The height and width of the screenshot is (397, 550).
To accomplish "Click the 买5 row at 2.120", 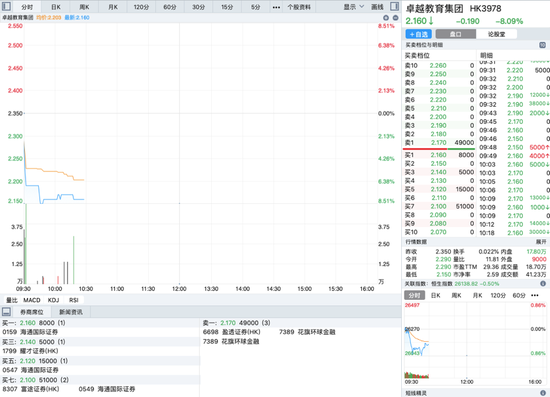I will tap(439, 189).
